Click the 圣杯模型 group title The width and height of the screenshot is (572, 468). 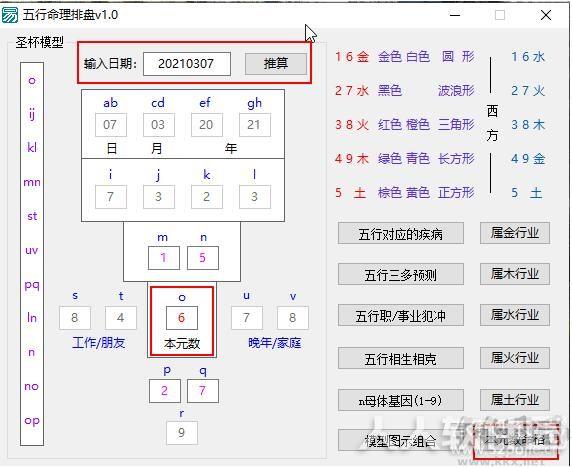point(39,42)
